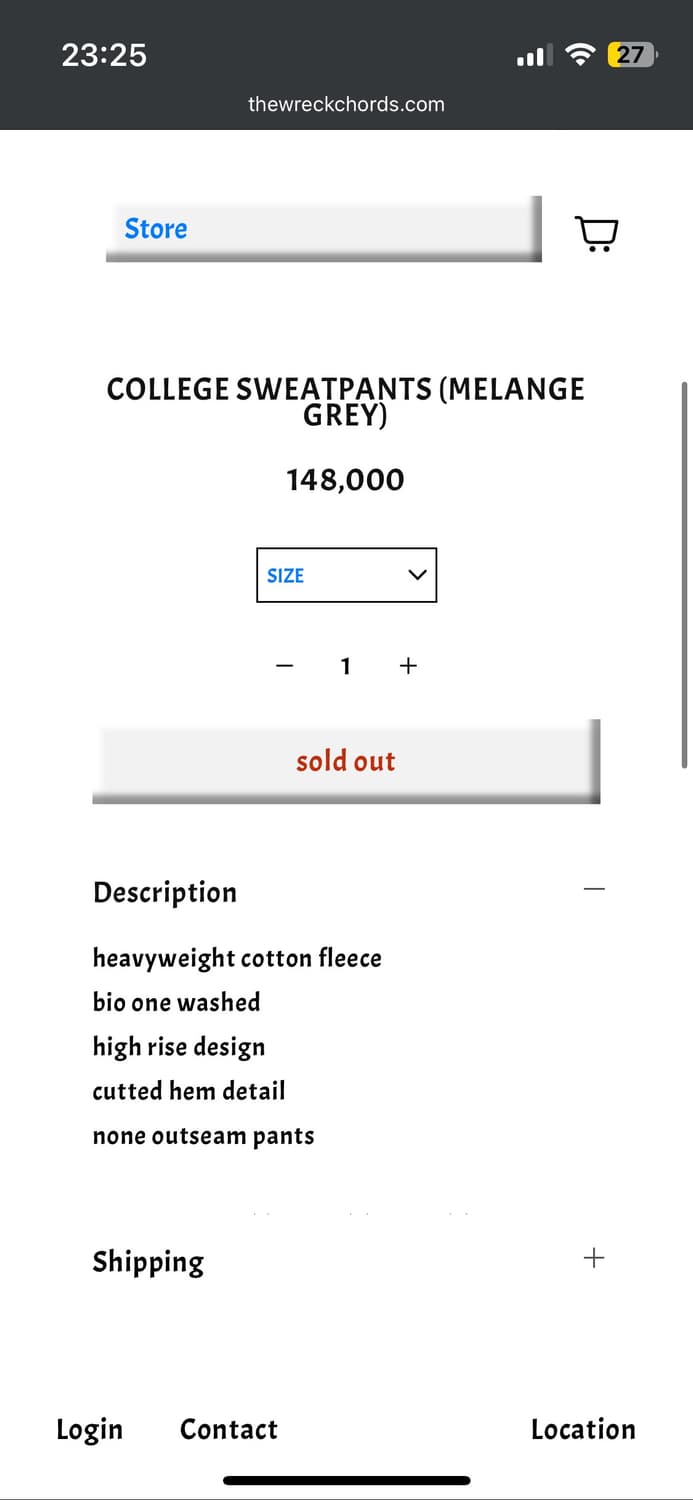Open the Contact link

(x=229, y=1430)
